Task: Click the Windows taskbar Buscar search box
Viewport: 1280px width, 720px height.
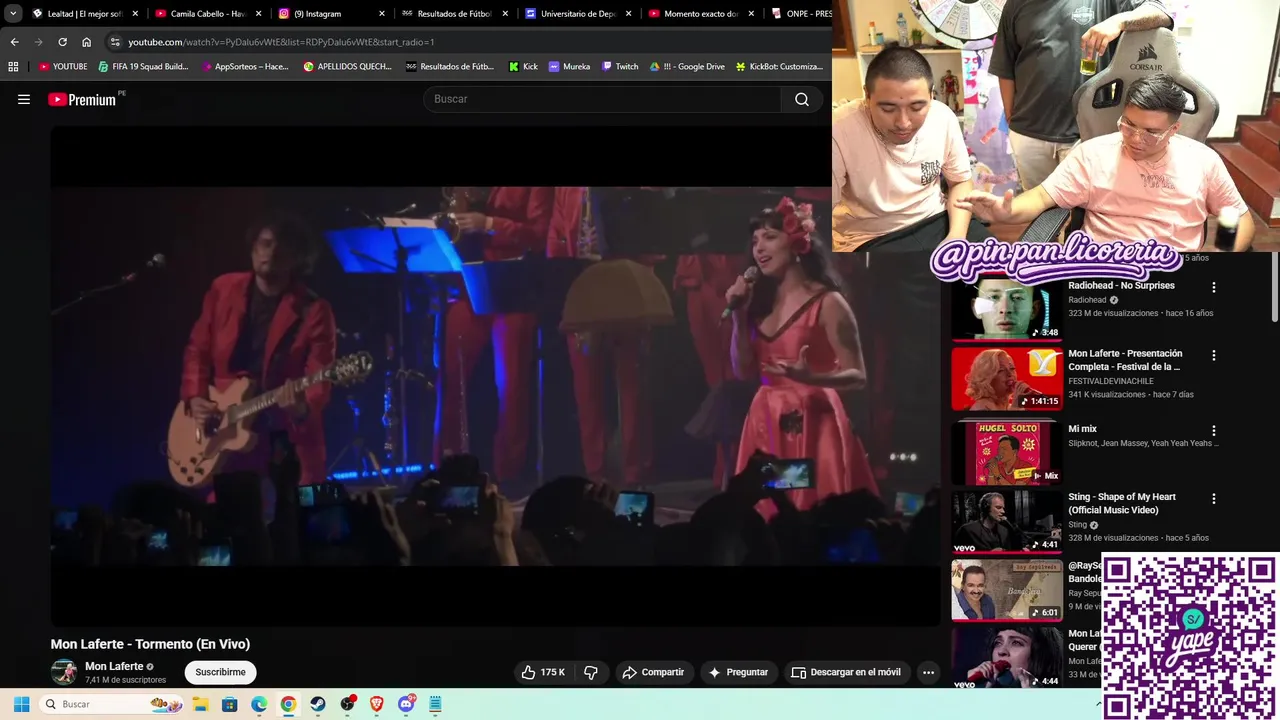Action: click(x=112, y=704)
